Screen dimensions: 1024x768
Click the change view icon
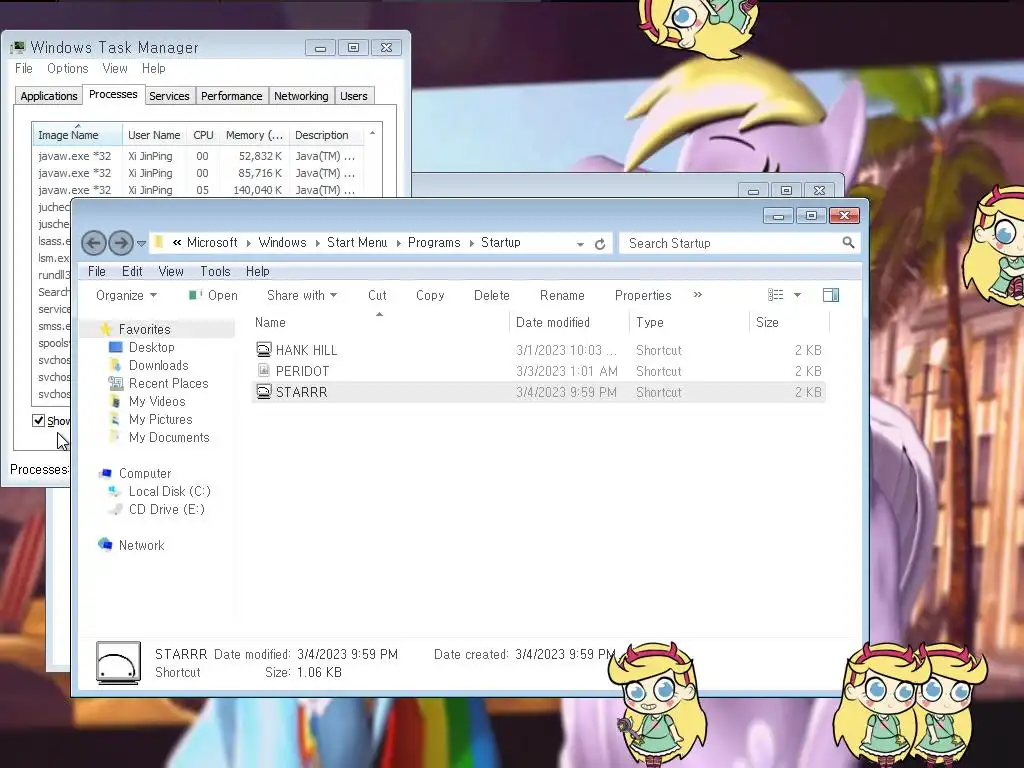775,295
